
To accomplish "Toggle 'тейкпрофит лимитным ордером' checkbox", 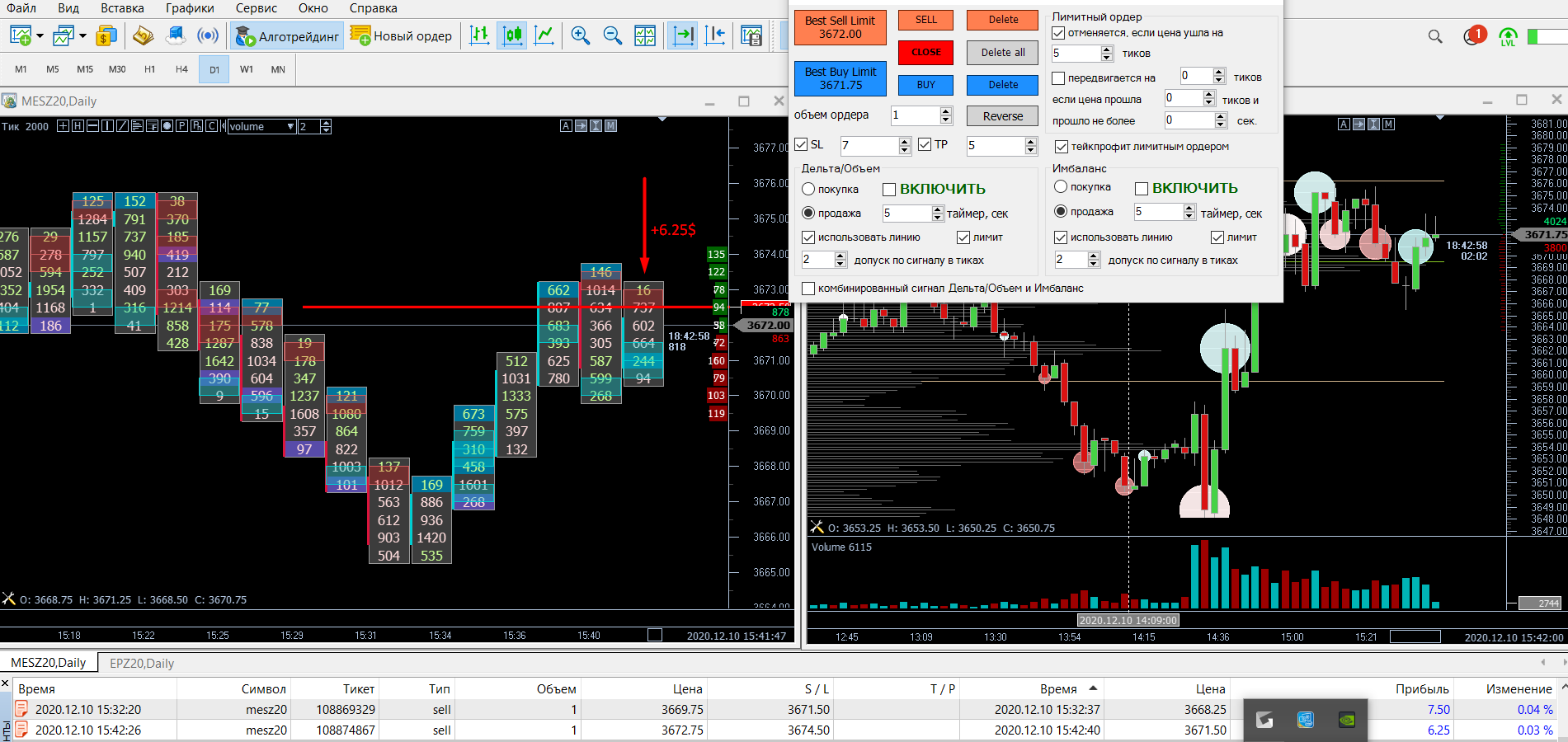I will (x=1062, y=147).
